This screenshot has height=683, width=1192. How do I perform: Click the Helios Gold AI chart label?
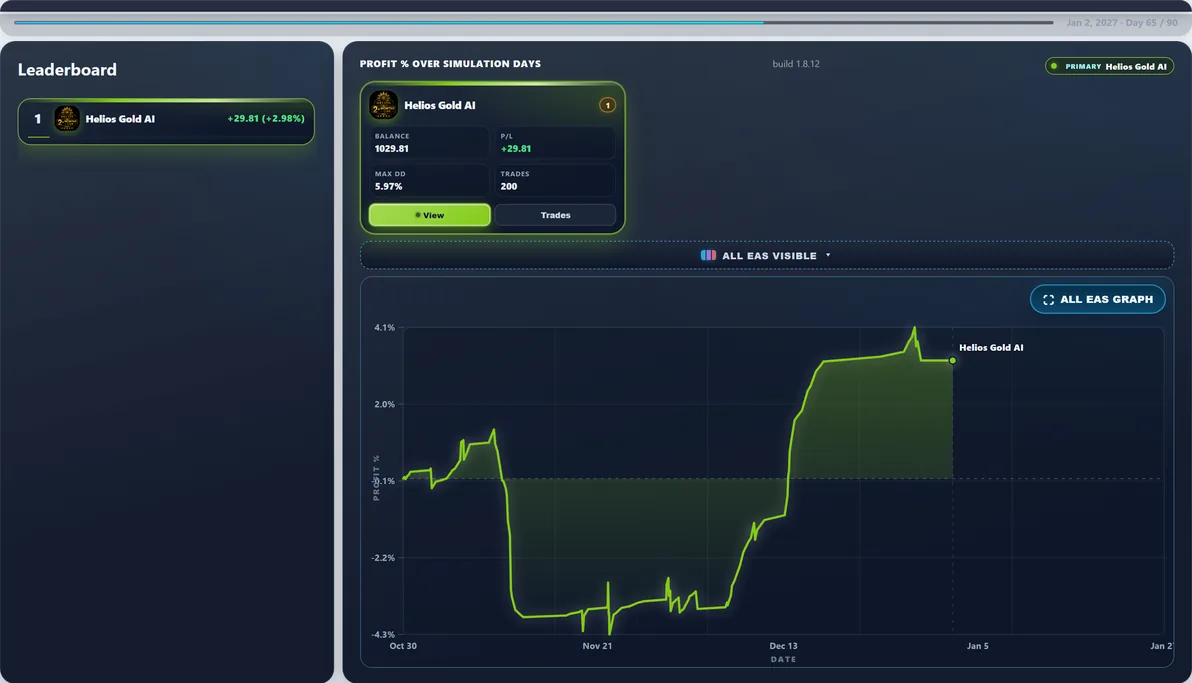tap(991, 348)
